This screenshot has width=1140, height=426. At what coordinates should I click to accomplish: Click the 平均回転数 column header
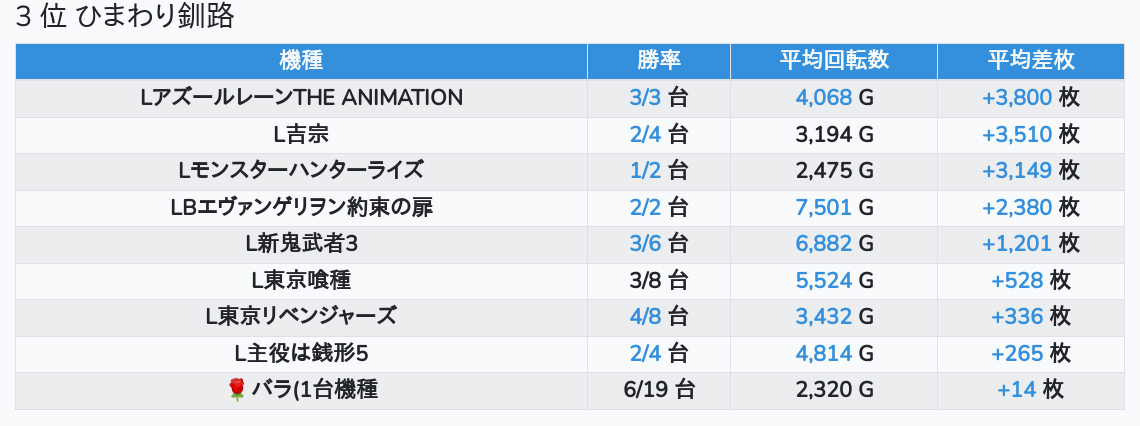(x=834, y=60)
